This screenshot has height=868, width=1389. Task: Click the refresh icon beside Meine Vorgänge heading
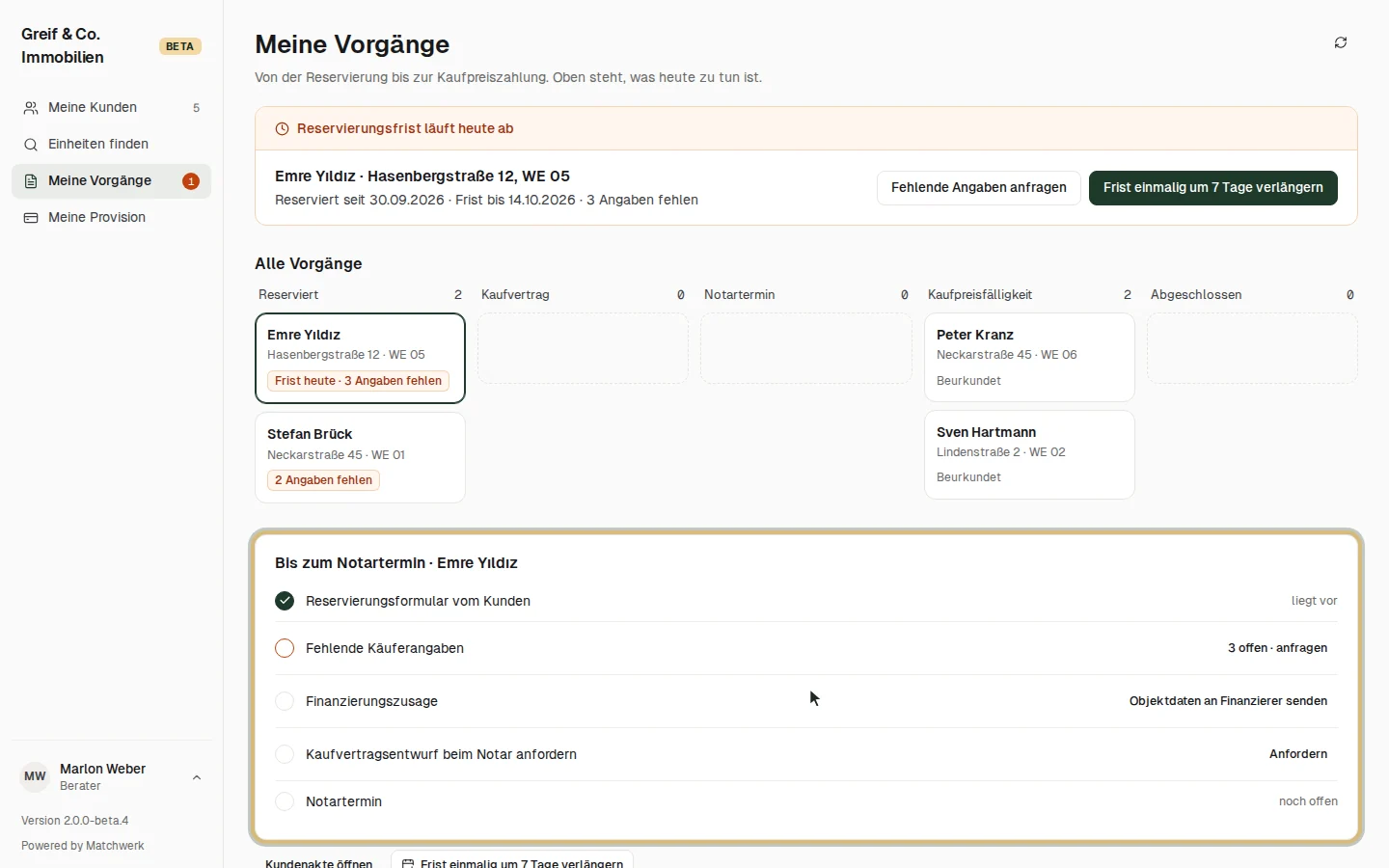click(1341, 42)
